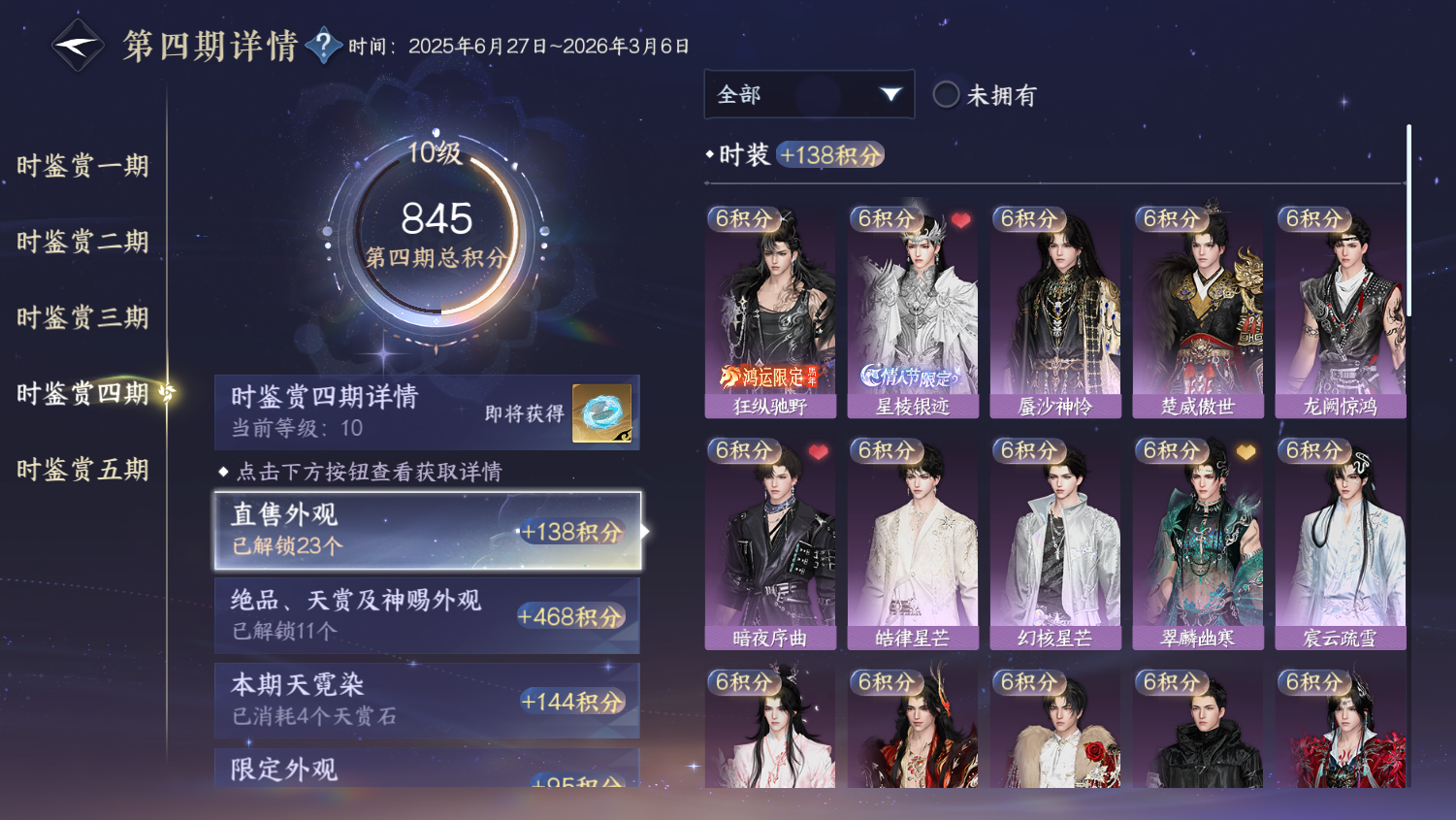Viewport: 1456px width, 820px height.
Task: Select the 时鉴赏二期 tab
Action: pos(82,242)
